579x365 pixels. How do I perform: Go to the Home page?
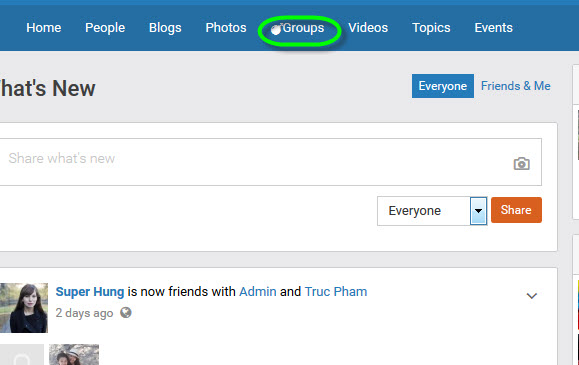[44, 28]
